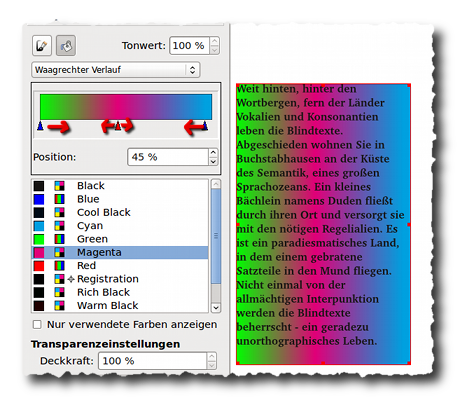Viewport: 460px width, 401px height.
Task: Click the RGB icon next to Green
Action: click(x=59, y=239)
